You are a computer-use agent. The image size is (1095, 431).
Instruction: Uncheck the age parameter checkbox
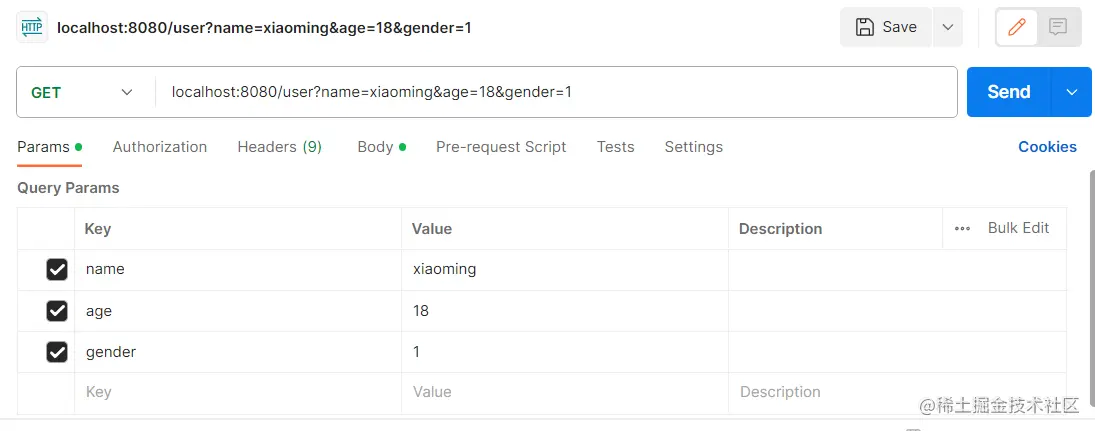[57, 311]
